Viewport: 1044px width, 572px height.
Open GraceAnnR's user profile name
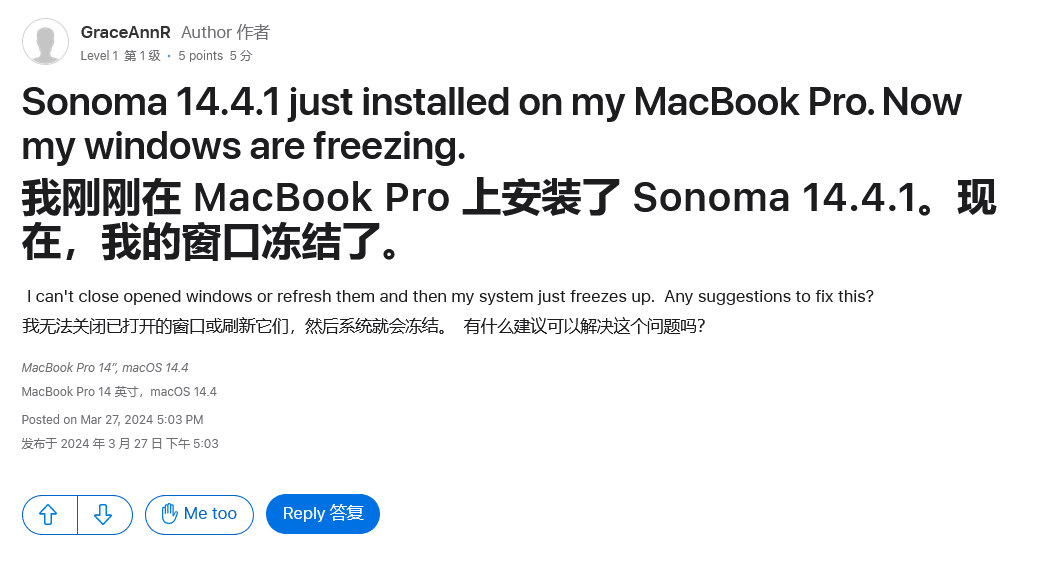coord(125,32)
